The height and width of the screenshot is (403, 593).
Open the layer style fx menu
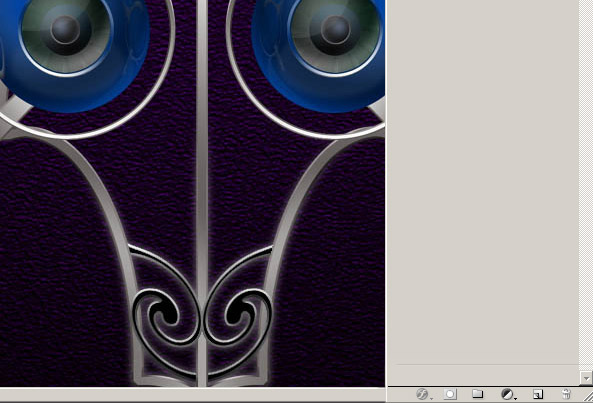422,394
